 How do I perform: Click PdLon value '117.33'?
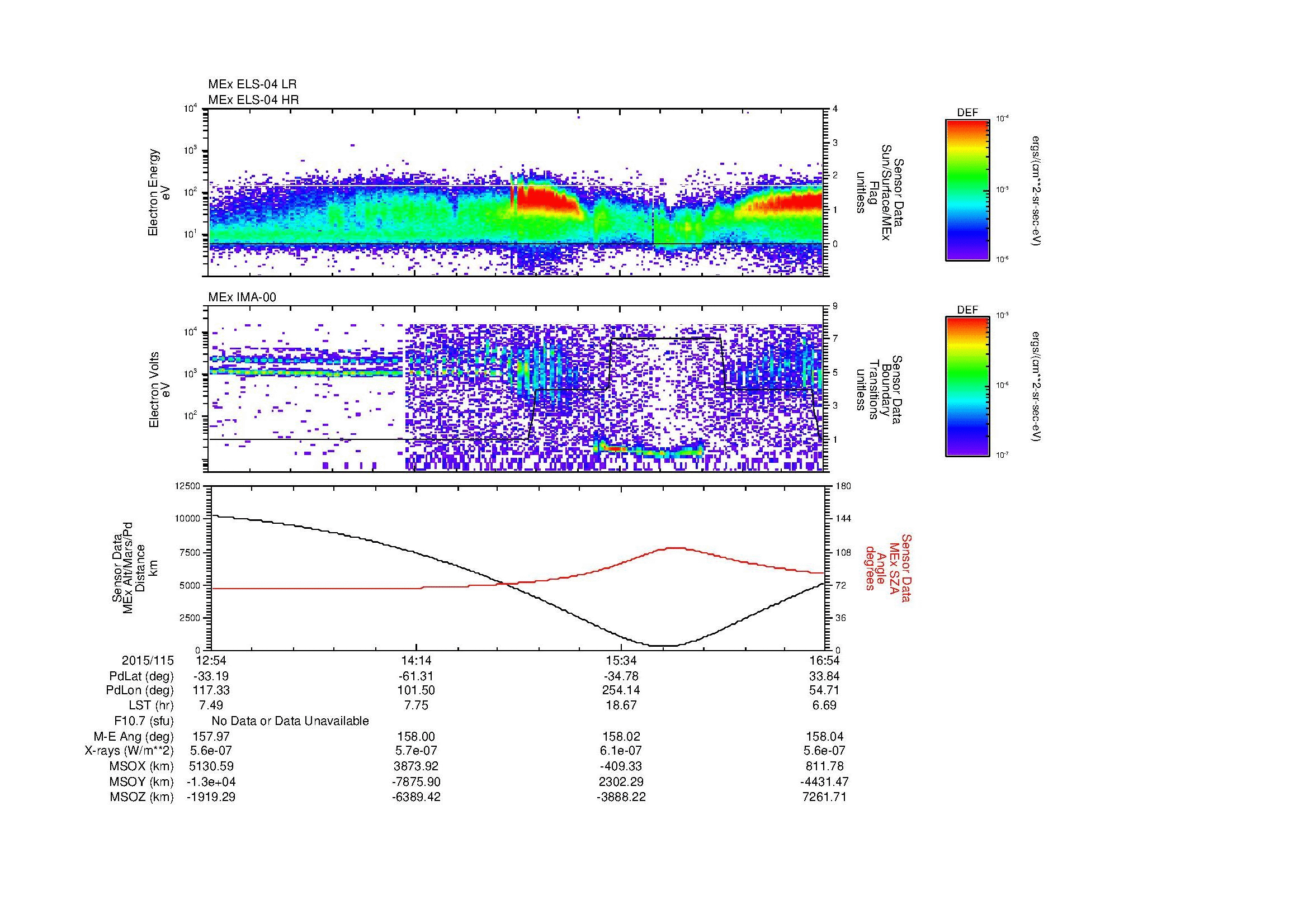point(211,690)
